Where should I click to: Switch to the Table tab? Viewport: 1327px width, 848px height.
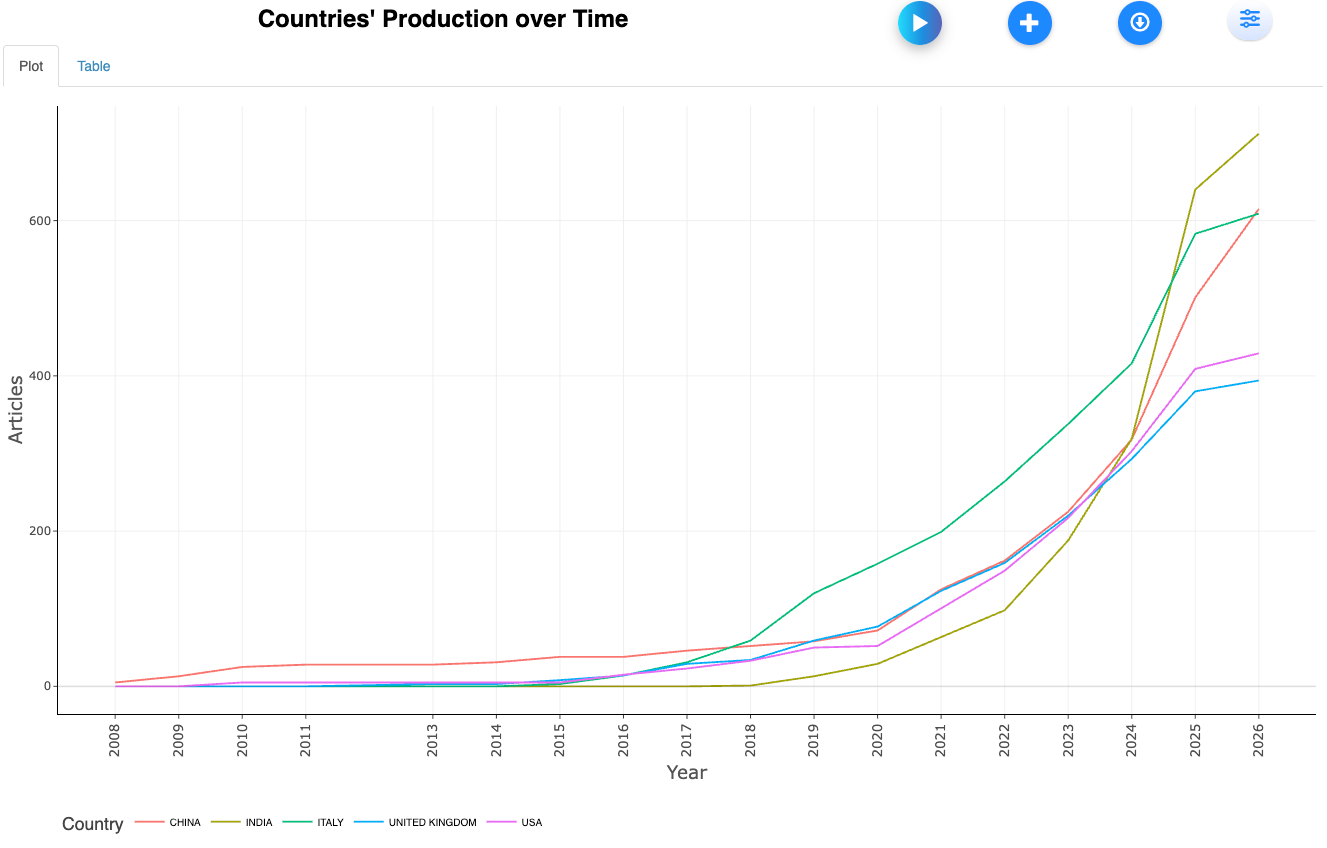(x=94, y=66)
